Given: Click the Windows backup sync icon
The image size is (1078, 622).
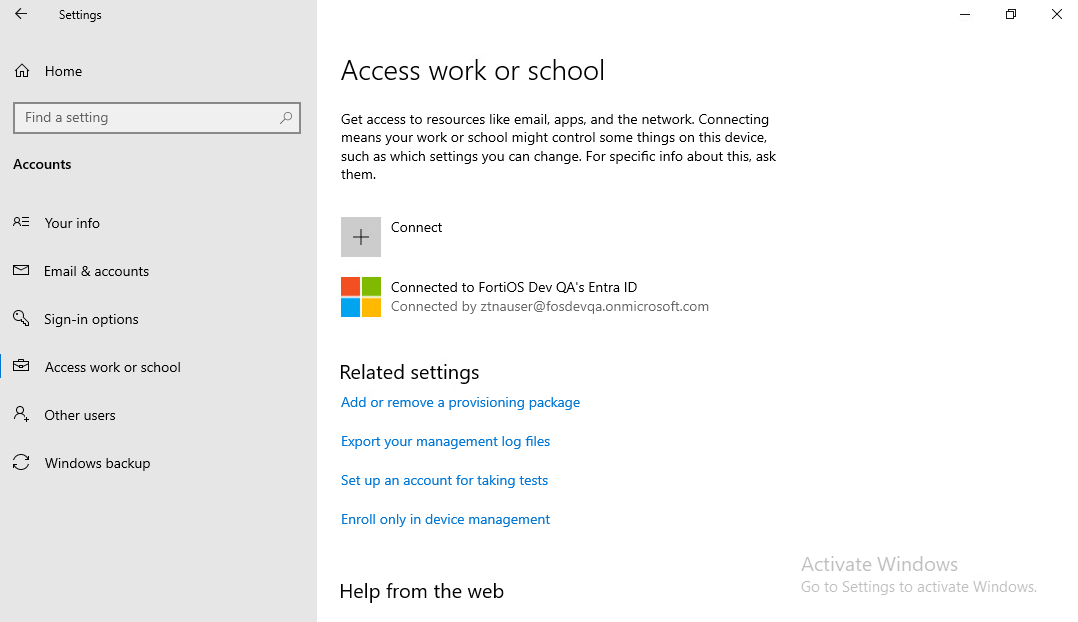Looking at the screenshot, I should [21, 463].
